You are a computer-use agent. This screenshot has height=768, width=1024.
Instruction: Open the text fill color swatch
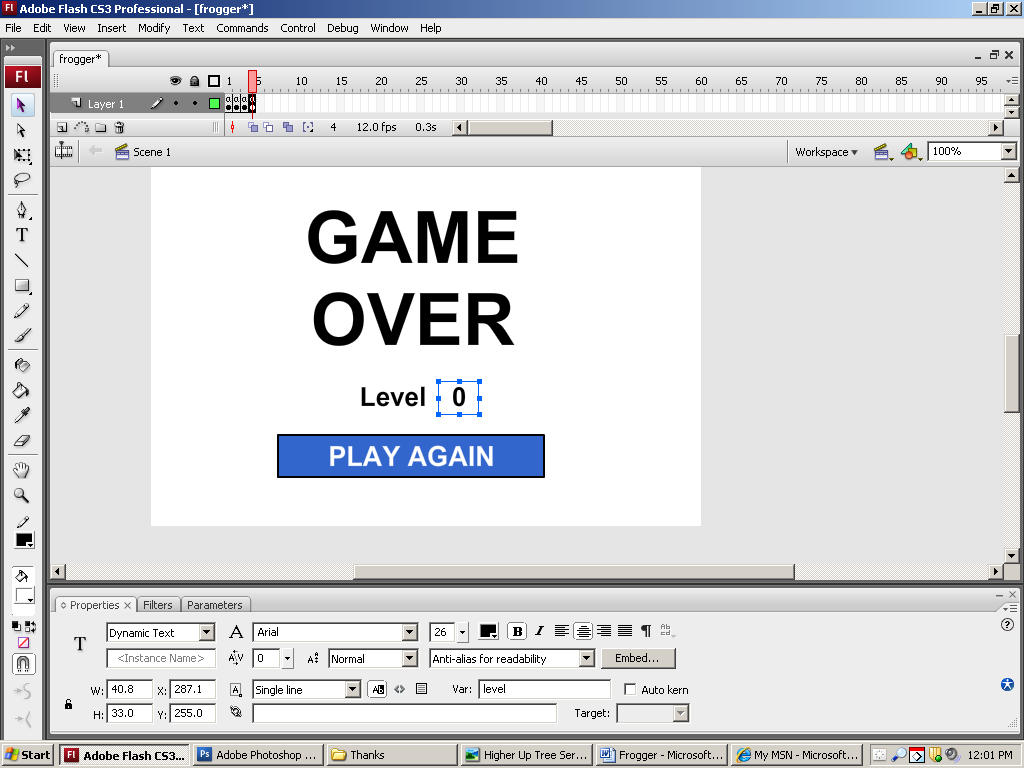click(x=489, y=631)
